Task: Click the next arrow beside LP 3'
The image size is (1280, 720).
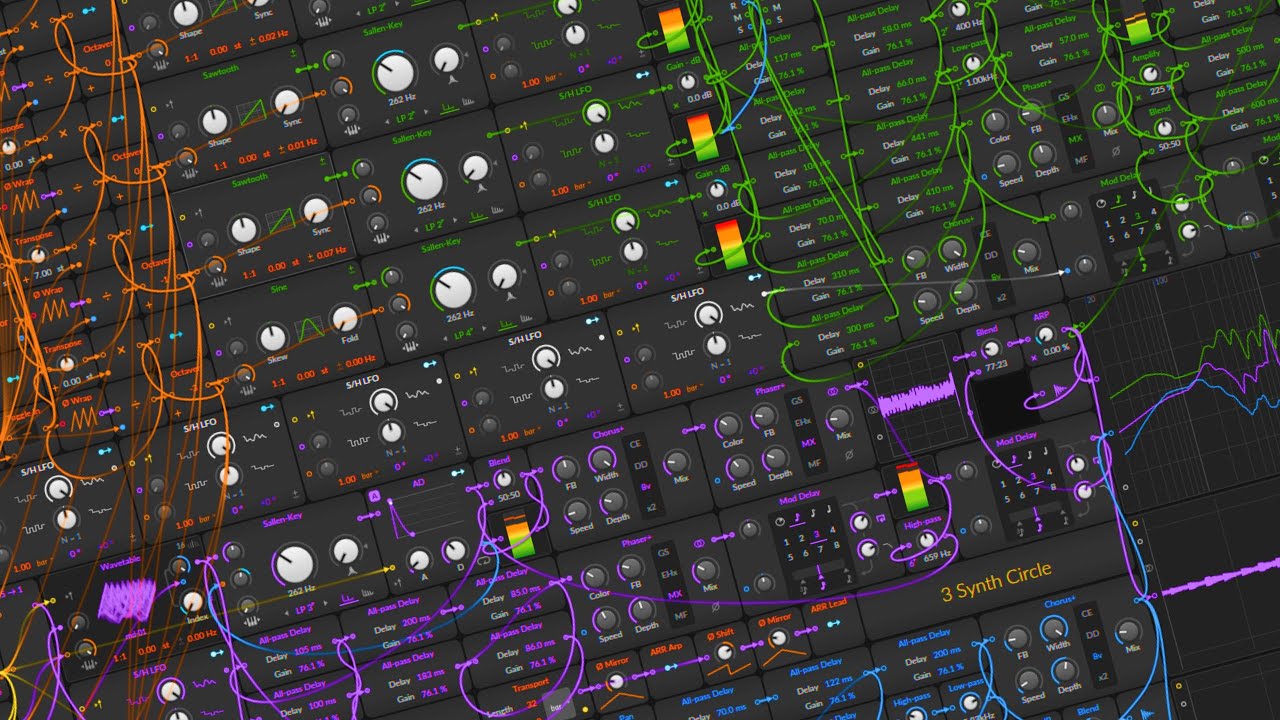Action: point(326,604)
